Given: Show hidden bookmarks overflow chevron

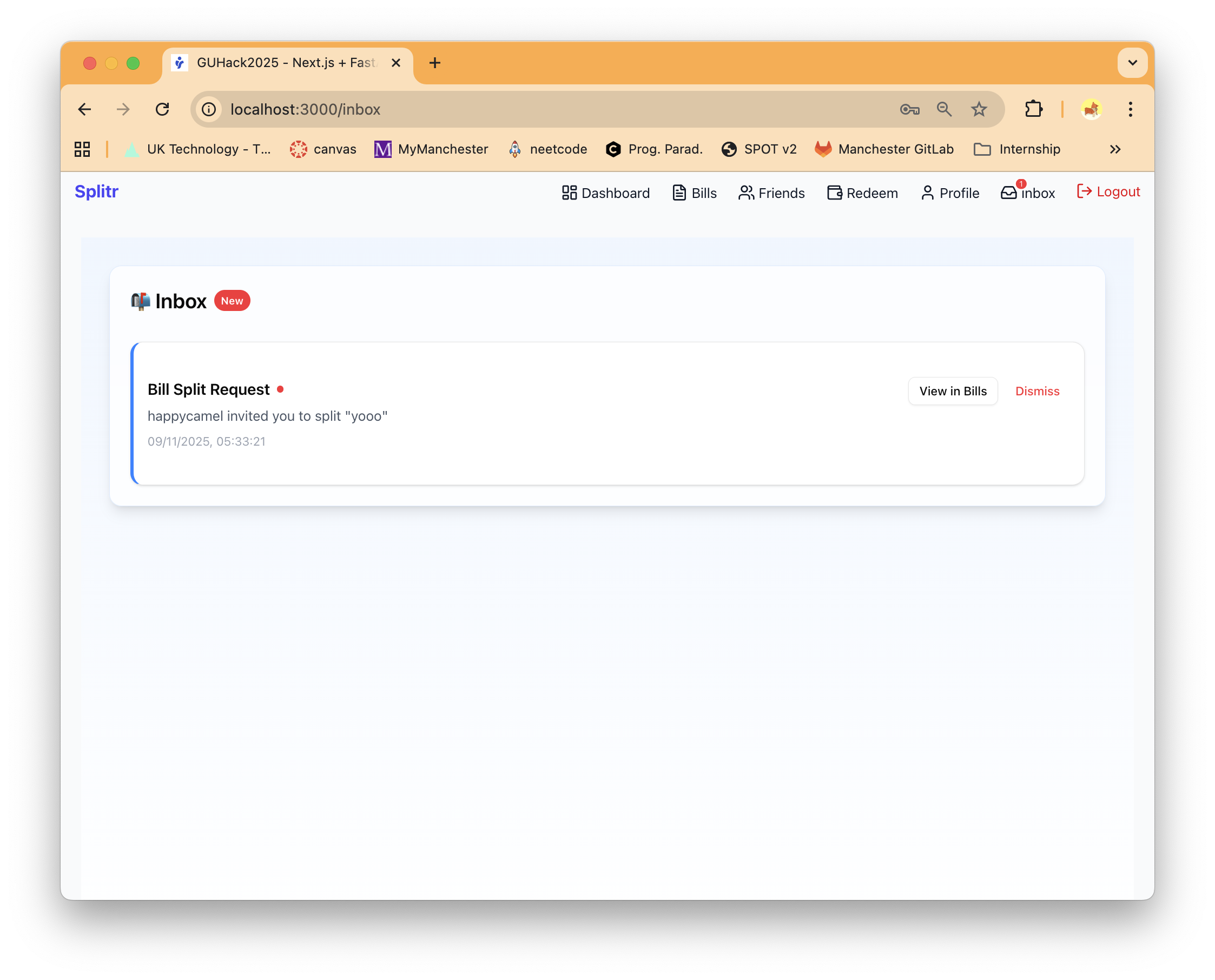Looking at the screenshot, I should (x=1115, y=149).
